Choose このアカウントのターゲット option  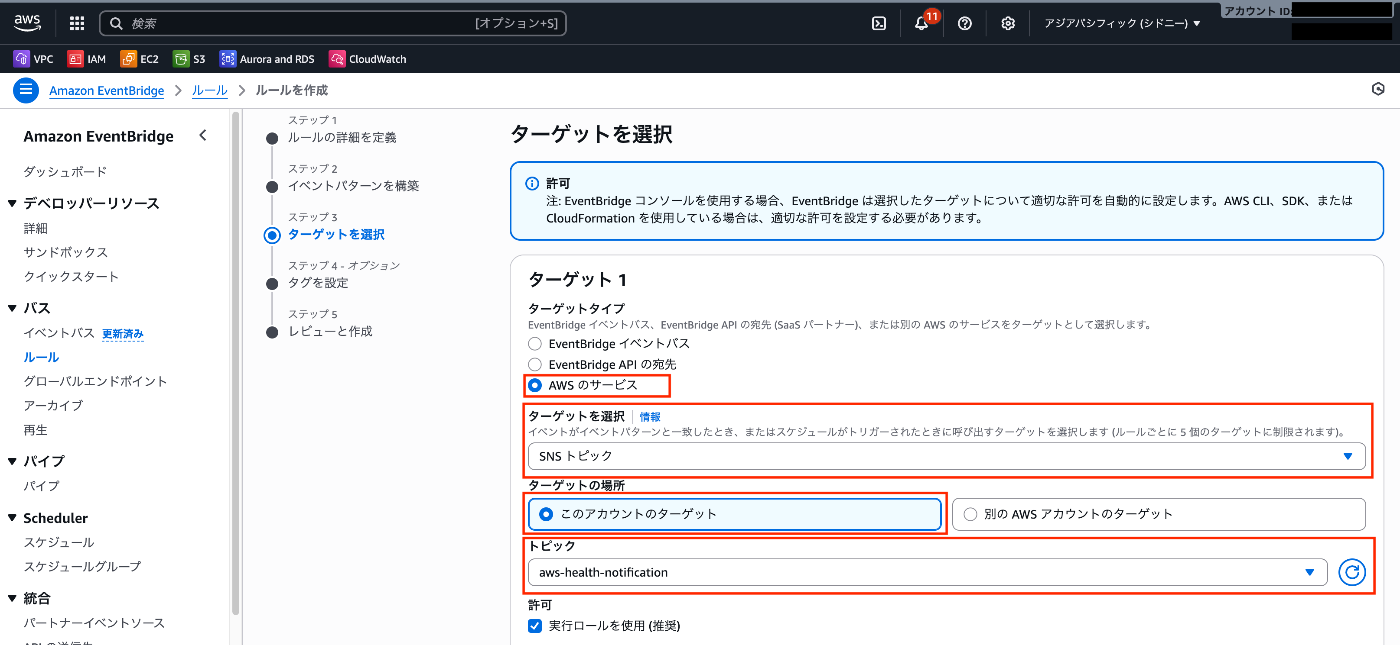(x=735, y=514)
